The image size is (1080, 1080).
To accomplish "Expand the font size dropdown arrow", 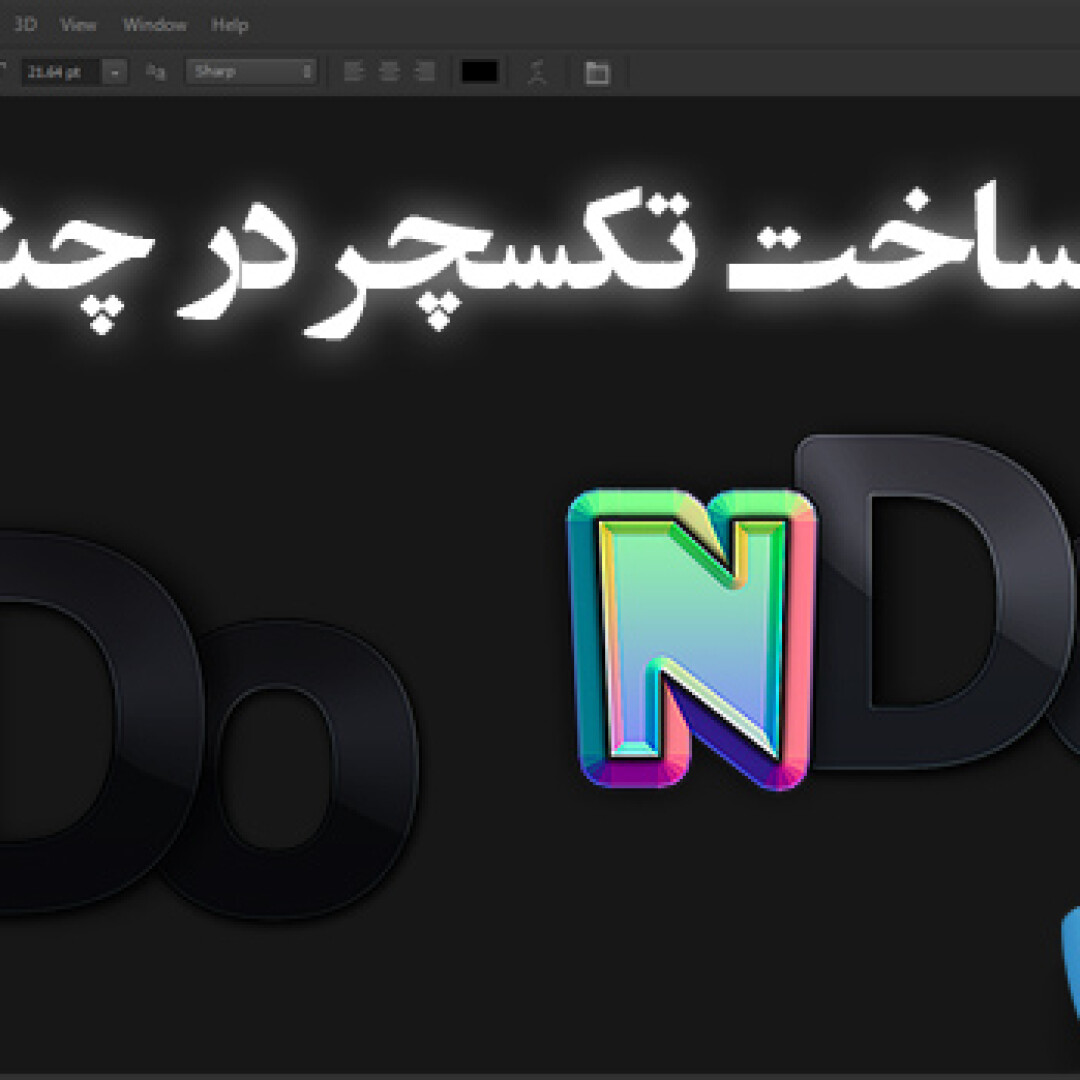I will click(116, 72).
